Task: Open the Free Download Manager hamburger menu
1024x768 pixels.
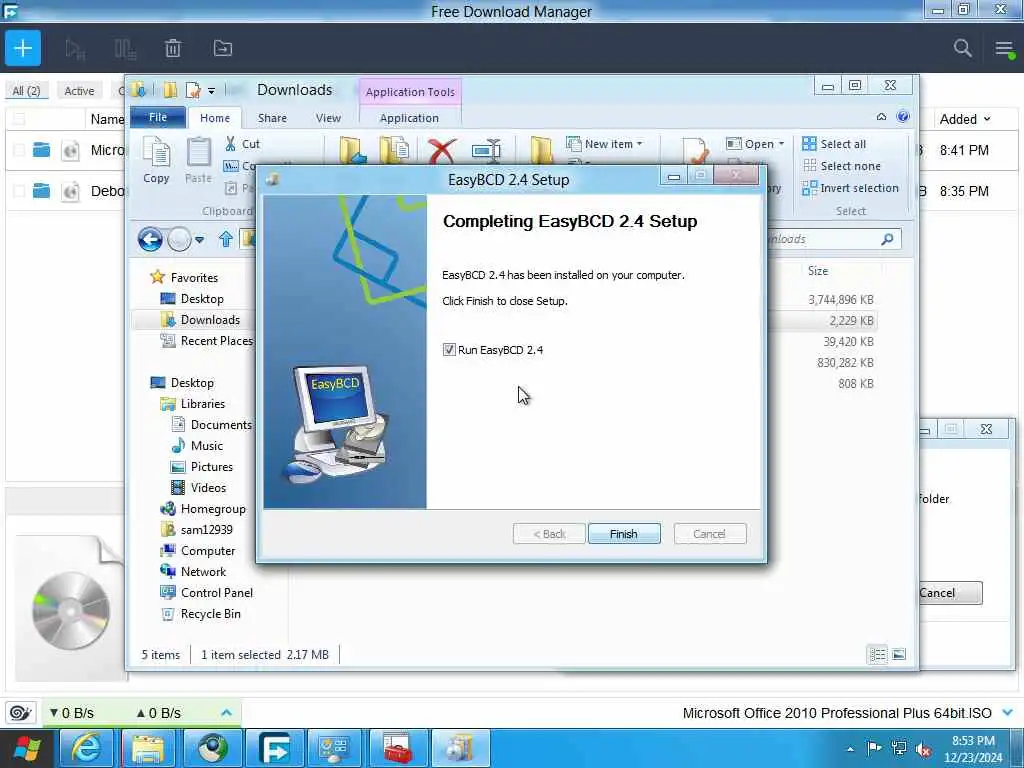Action: point(1004,48)
